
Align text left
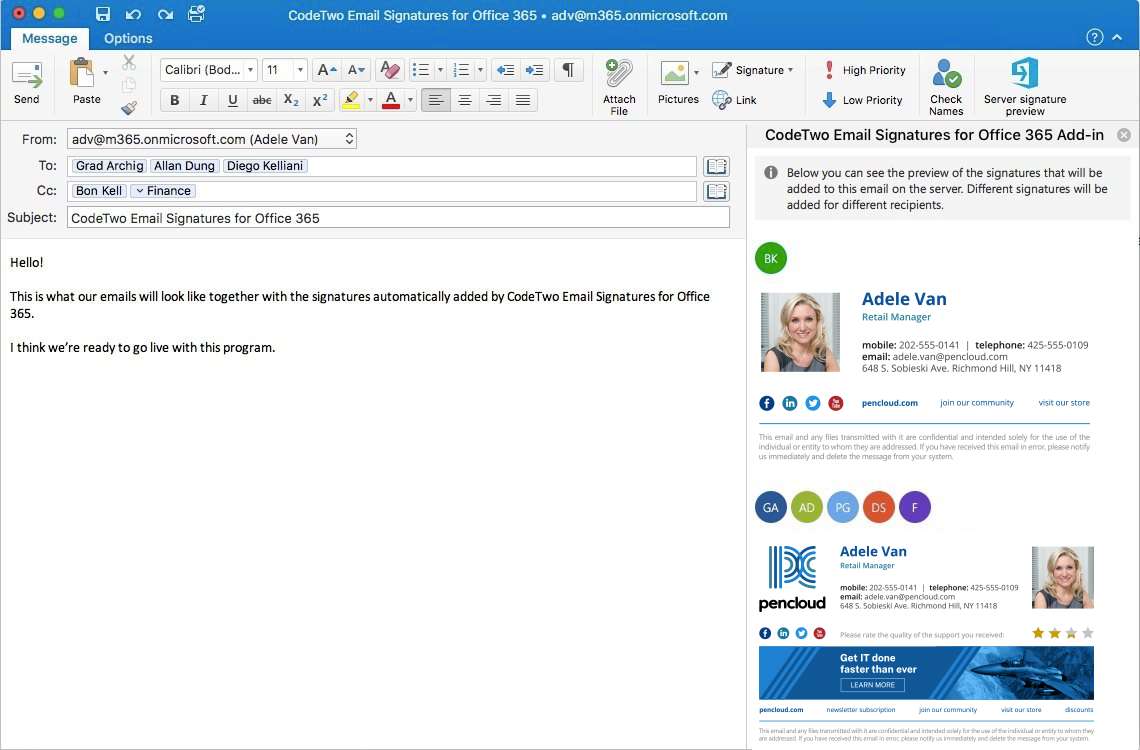[x=435, y=100]
